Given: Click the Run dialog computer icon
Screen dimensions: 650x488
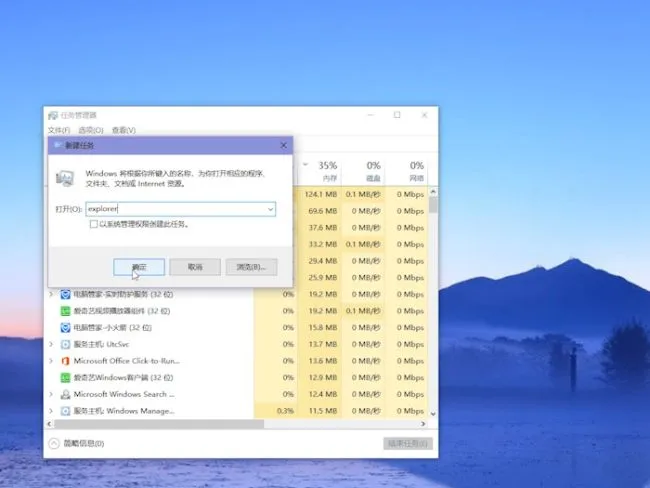Looking at the screenshot, I should (x=65, y=178).
